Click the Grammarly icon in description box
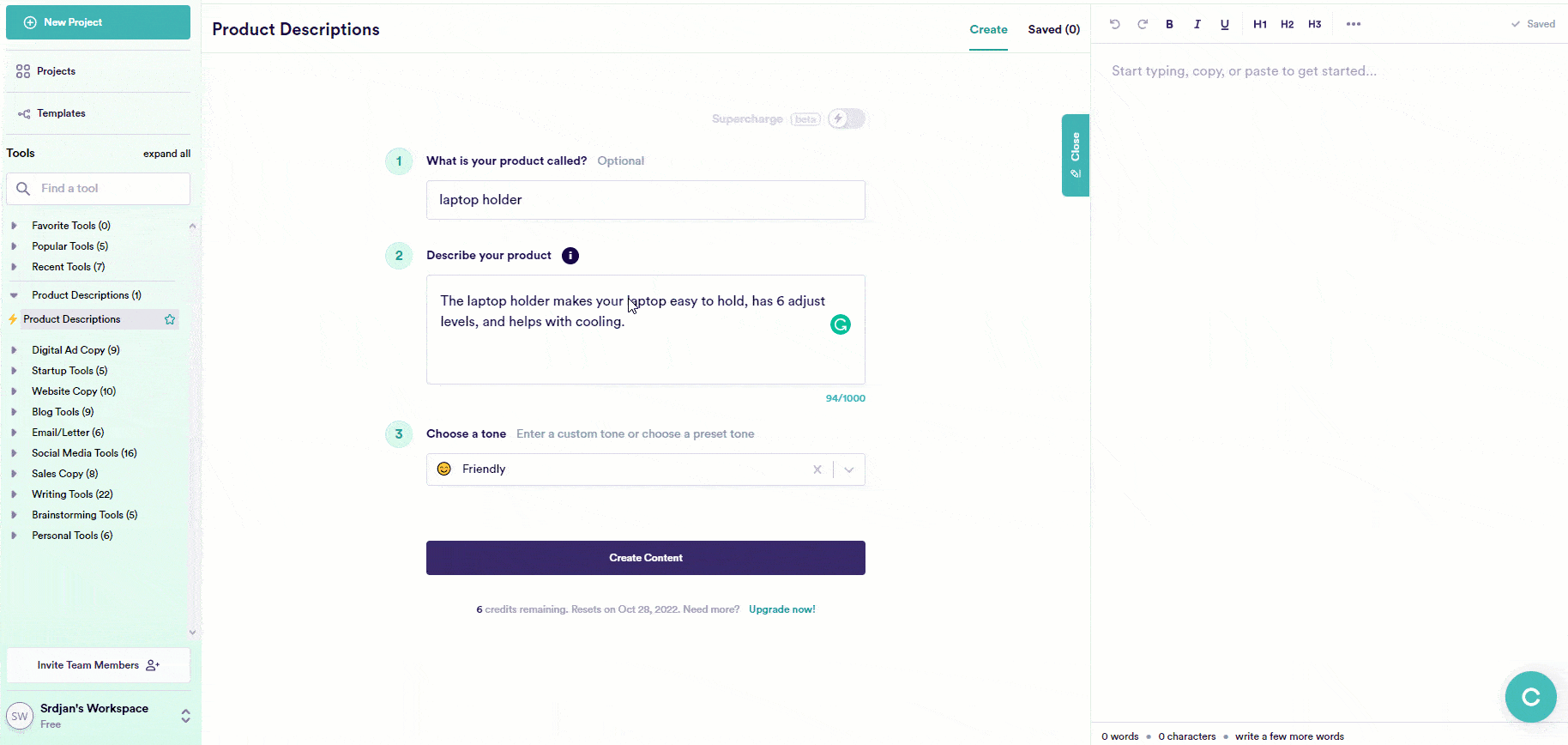The width and height of the screenshot is (1568, 745). pos(841,324)
